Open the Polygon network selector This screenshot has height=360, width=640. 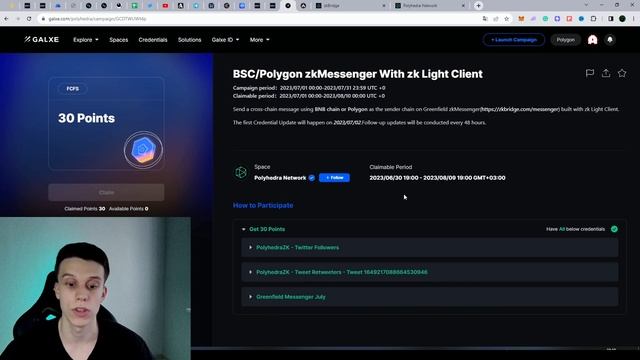tap(565, 40)
